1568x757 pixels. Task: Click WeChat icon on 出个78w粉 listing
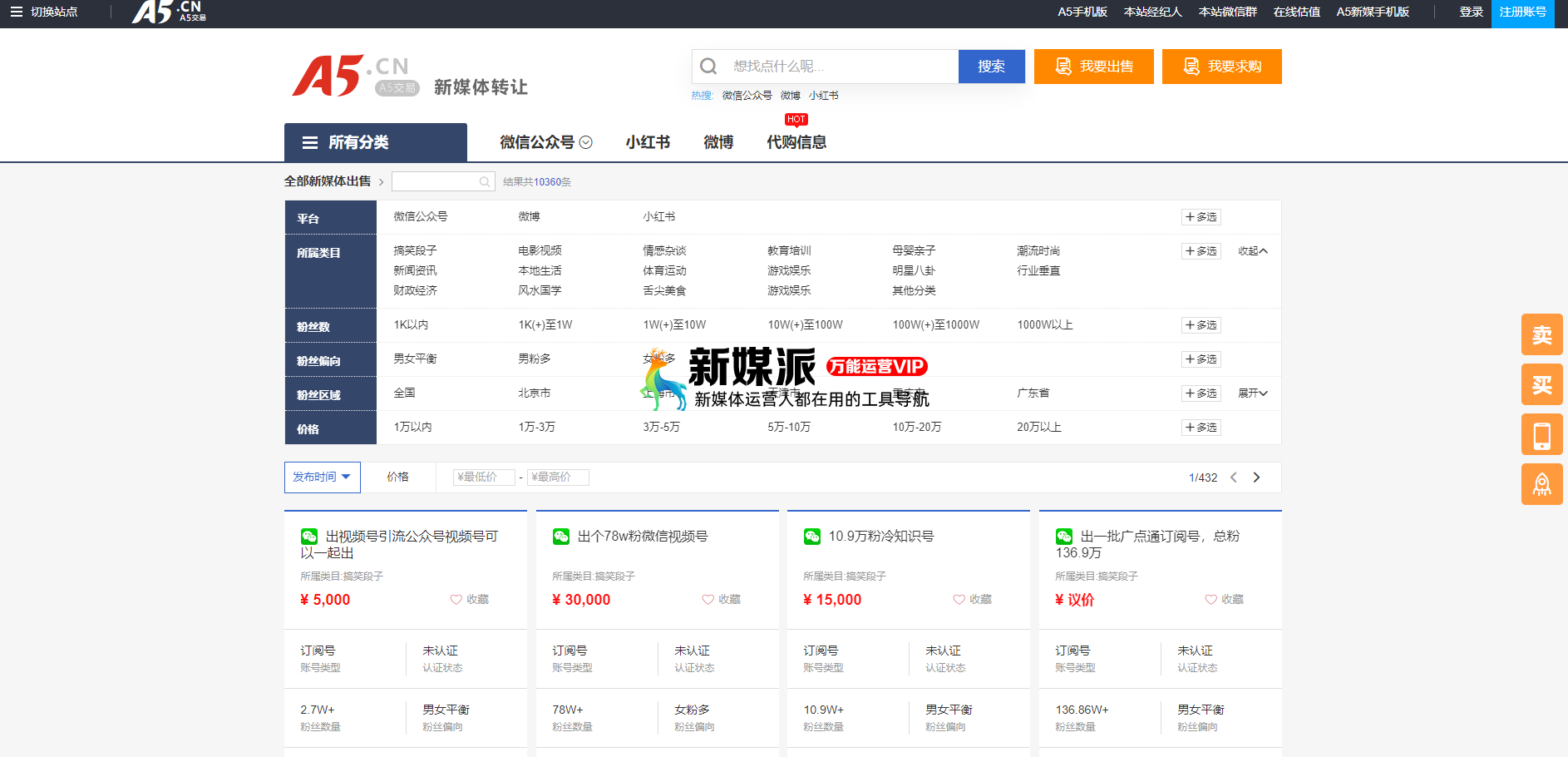click(x=561, y=537)
